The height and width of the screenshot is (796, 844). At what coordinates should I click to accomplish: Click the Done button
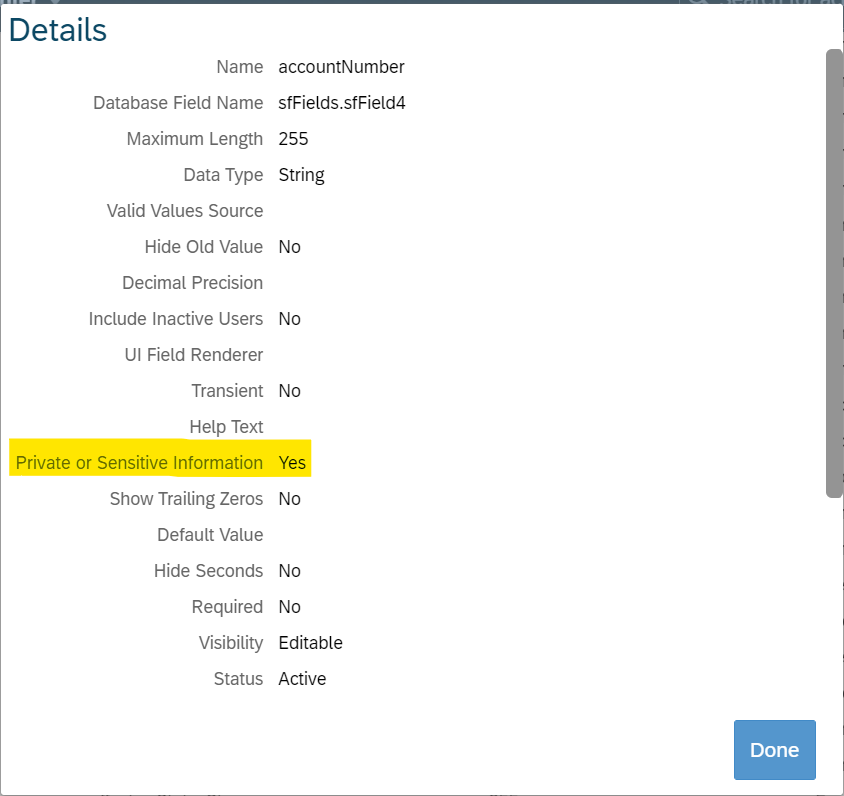(x=775, y=749)
